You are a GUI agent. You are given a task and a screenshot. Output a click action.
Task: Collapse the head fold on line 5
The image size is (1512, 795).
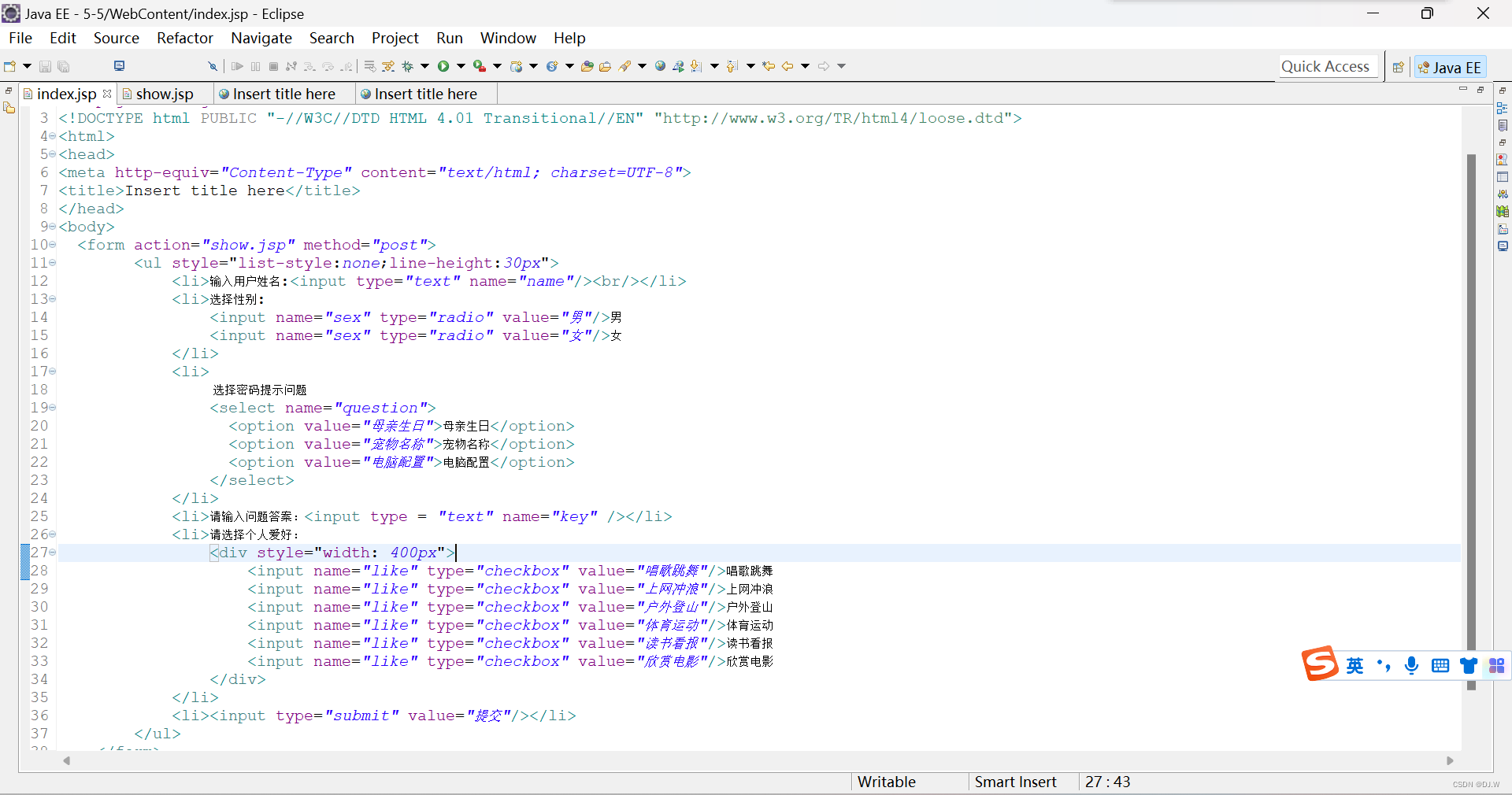(x=53, y=154)
